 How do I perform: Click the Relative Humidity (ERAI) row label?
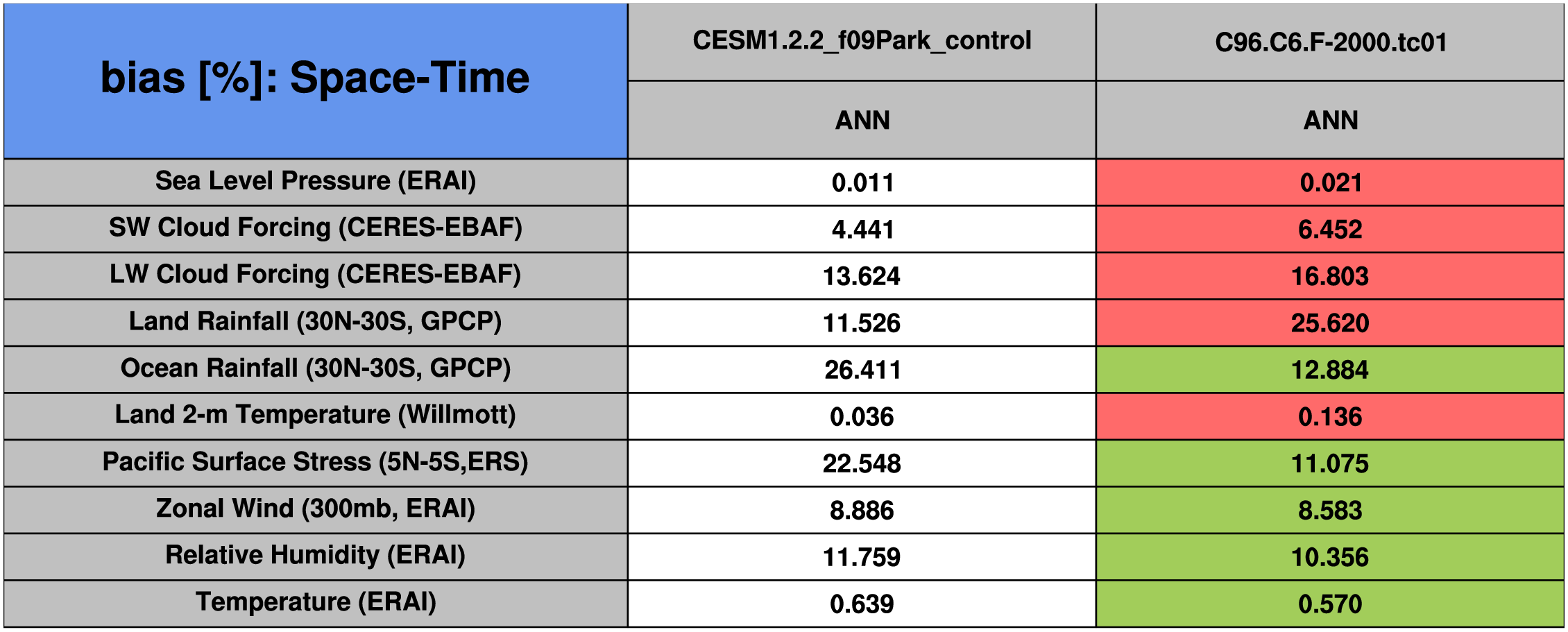pos(315,555)
